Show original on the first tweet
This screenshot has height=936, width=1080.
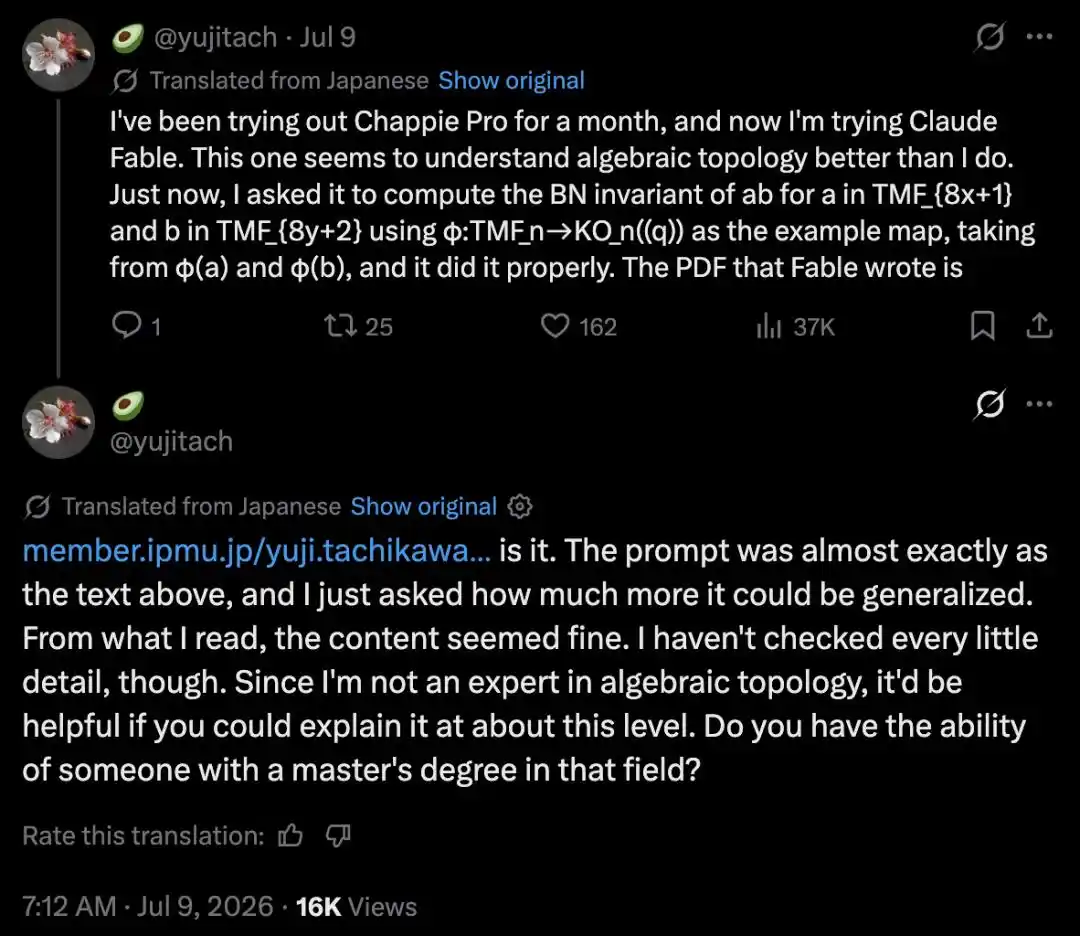[511, 81]
